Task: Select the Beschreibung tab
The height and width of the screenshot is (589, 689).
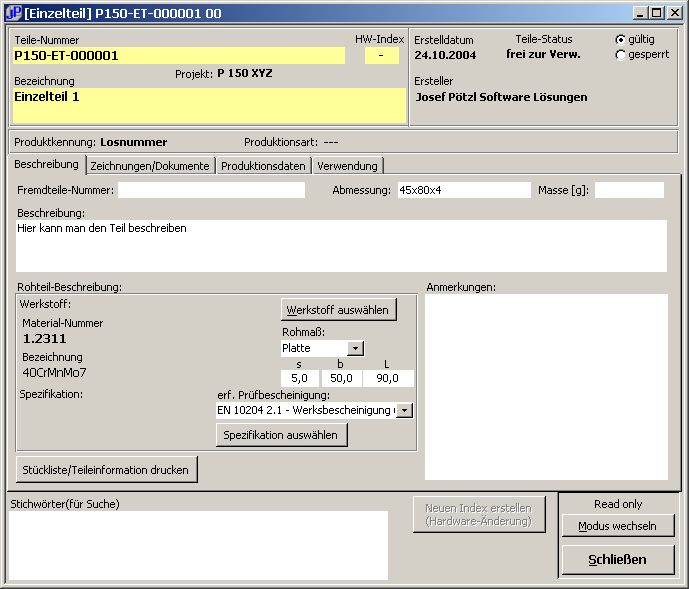Action: [x=47, y=164]
